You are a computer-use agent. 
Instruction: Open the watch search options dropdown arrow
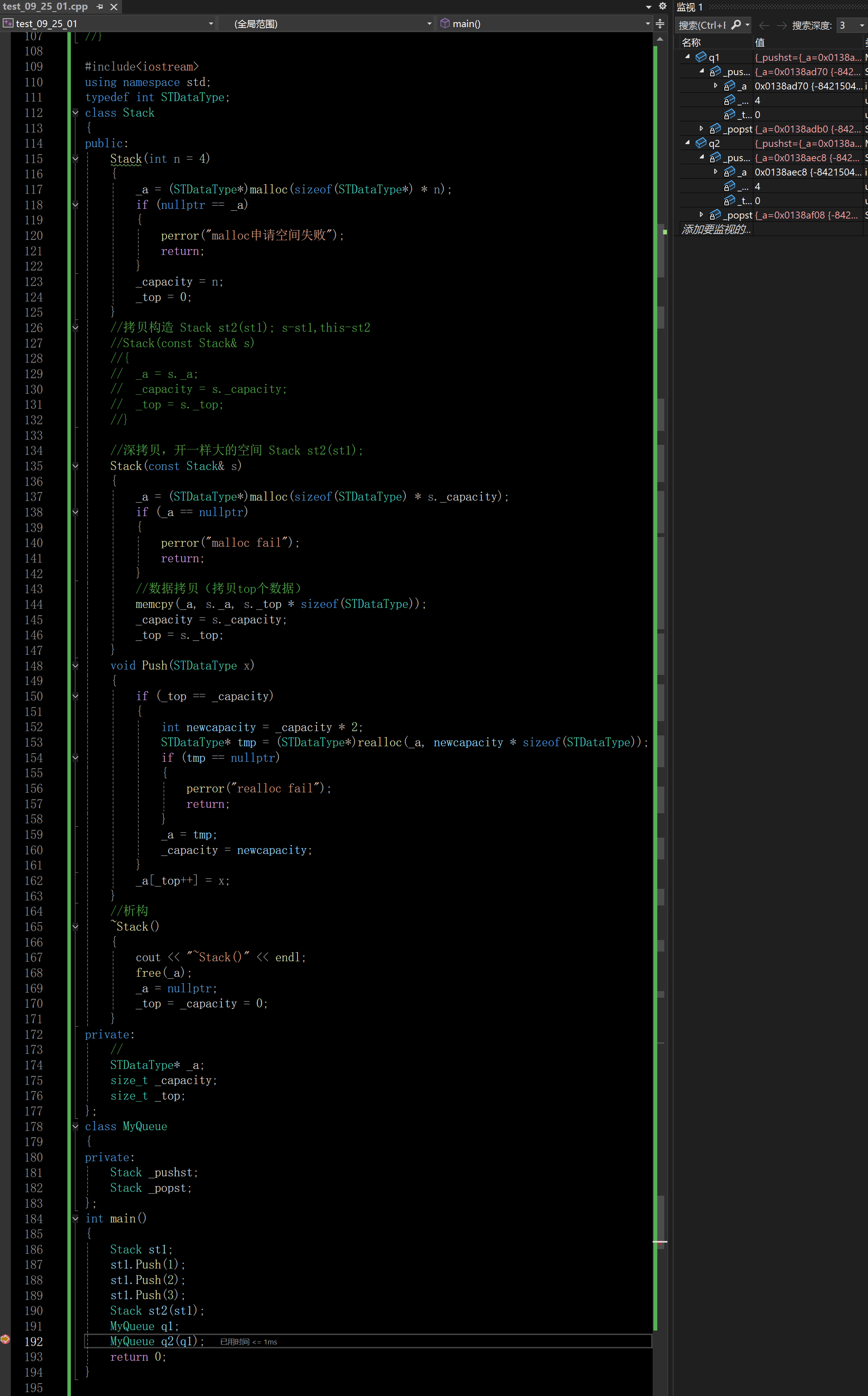click(x=748, y=25)
